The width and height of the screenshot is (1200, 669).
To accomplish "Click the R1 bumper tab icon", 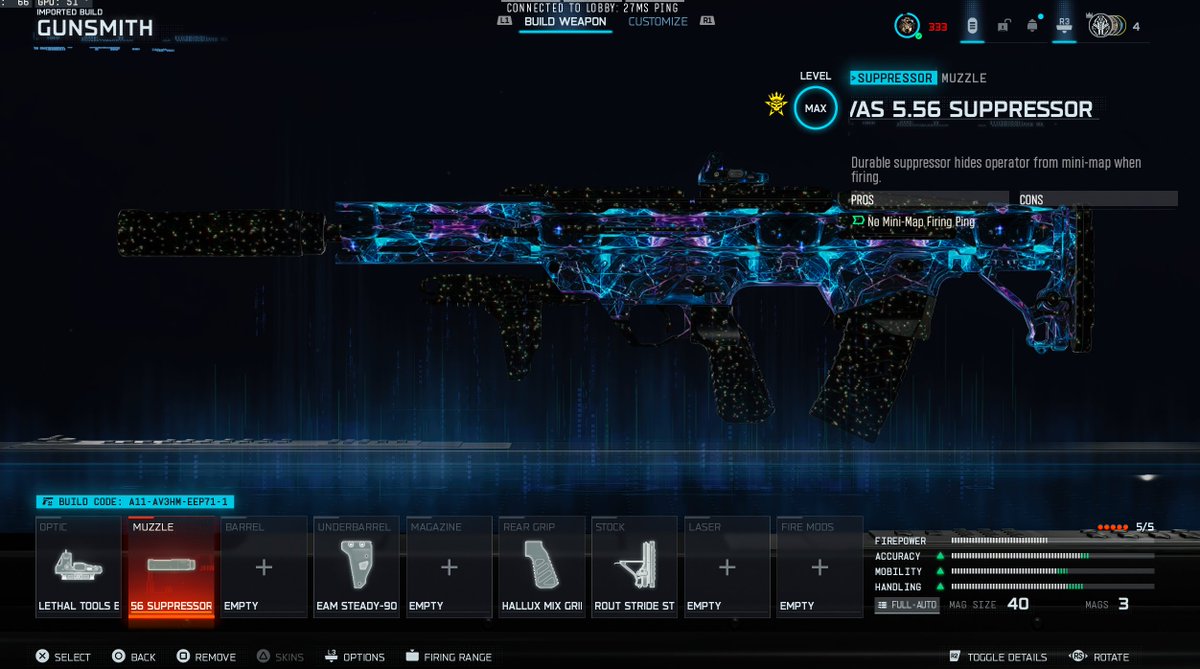I will click(708, 21).
